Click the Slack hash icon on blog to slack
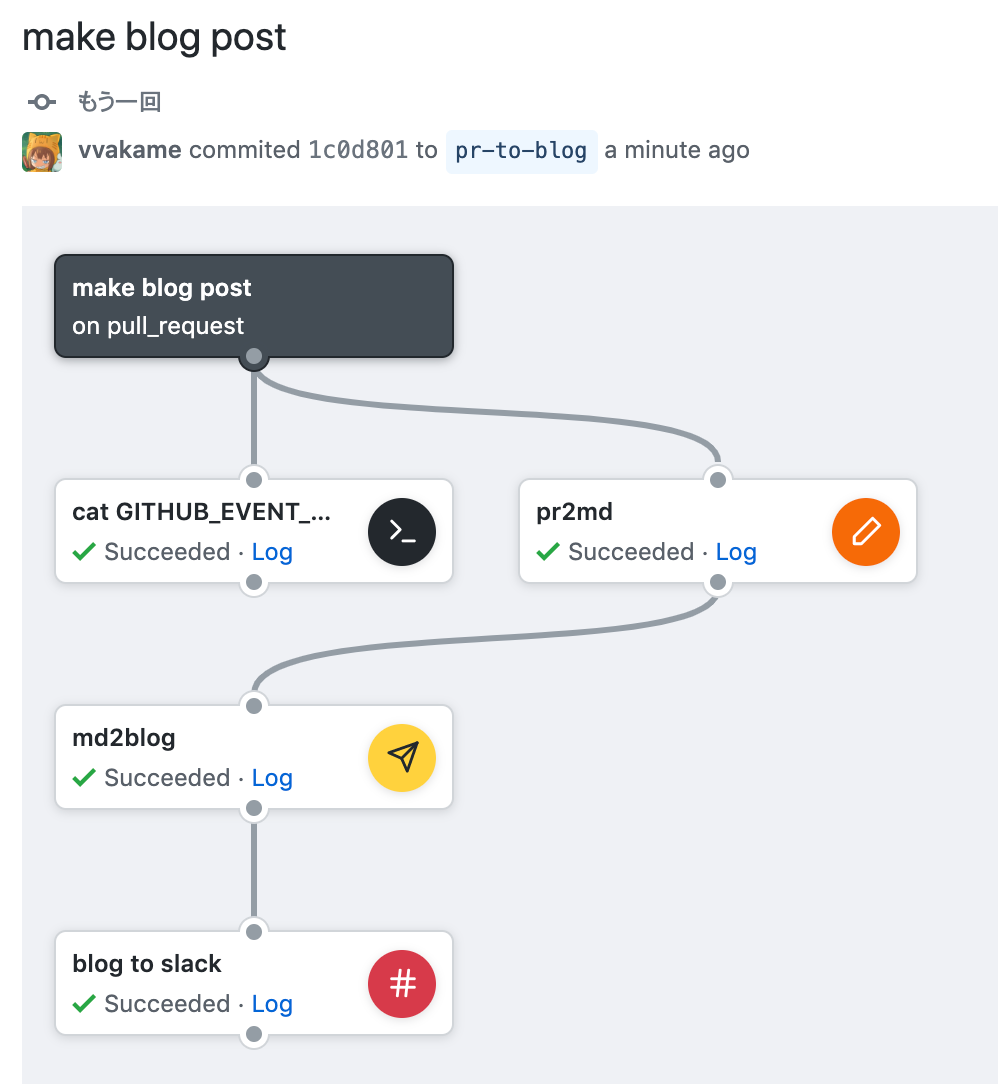 [401, 983]
